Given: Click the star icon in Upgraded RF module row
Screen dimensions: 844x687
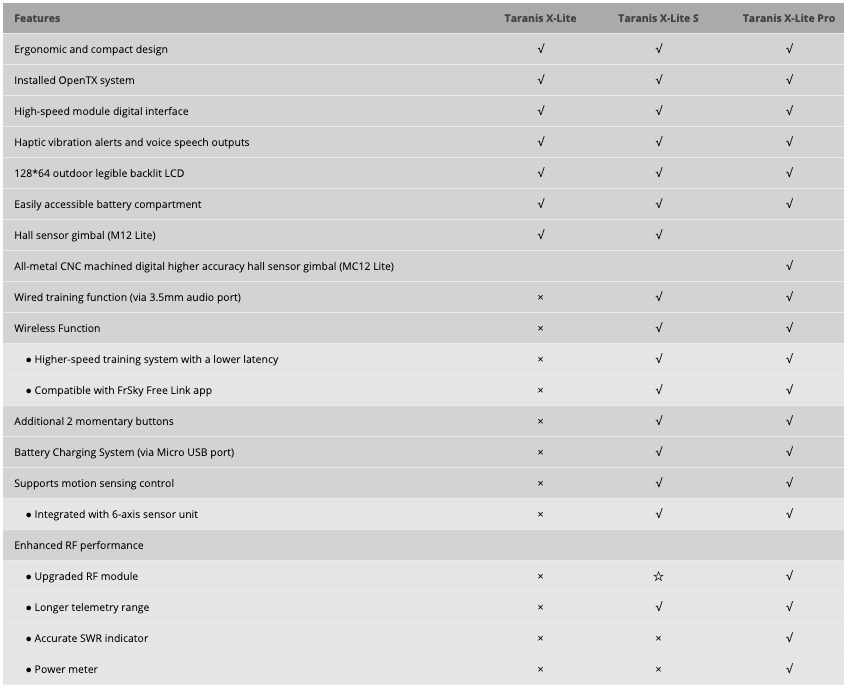Looking at the screenshot, I should [658, 577].
